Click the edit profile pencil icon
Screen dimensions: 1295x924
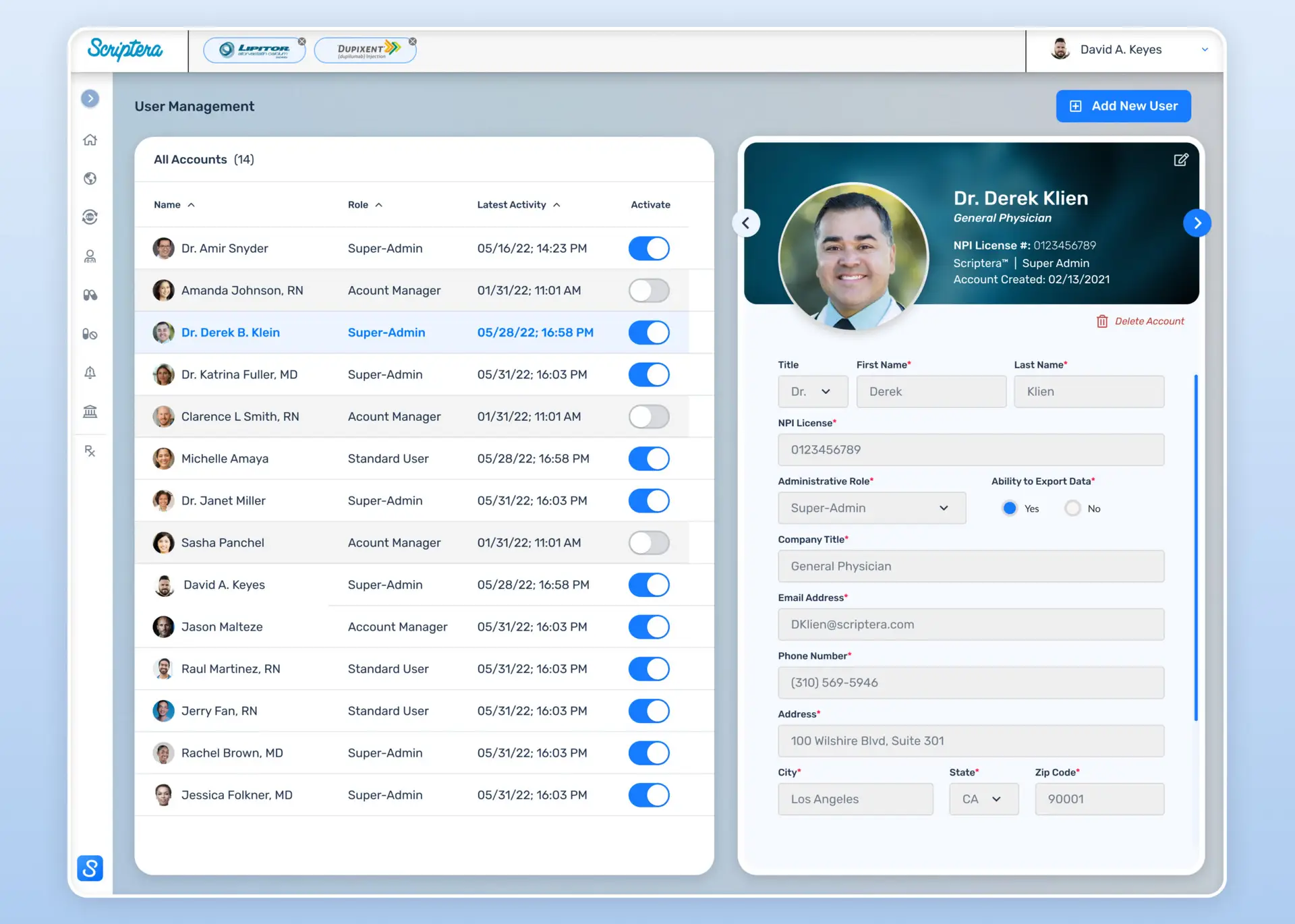pyautogui.click(x=1180, y=160)
